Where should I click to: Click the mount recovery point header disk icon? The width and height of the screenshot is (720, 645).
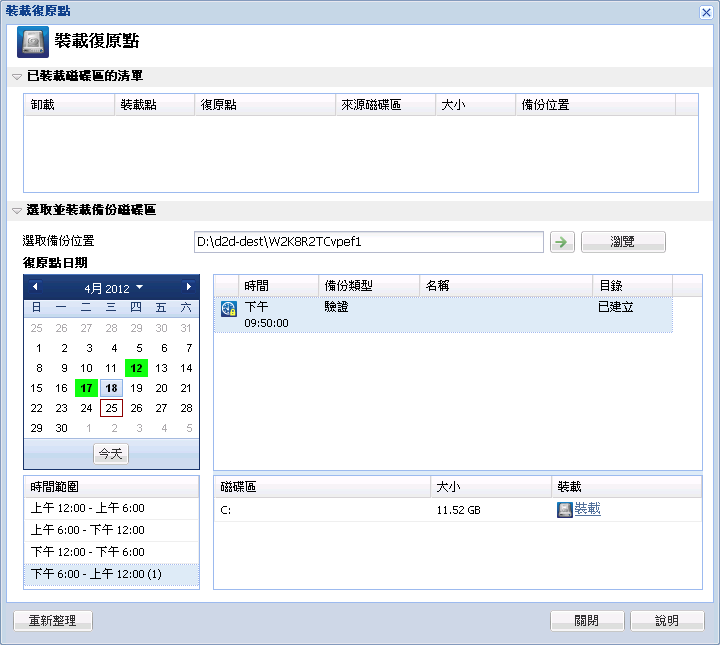33,42
